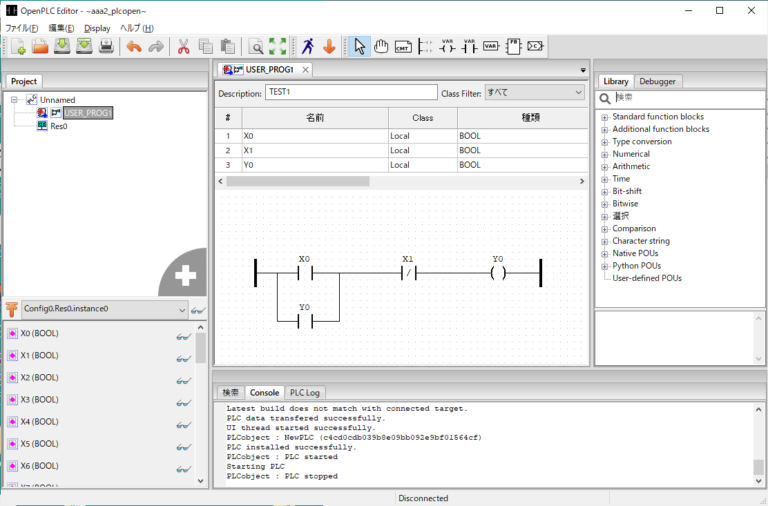Image resolution: width=768 pixels, height=506 pixels.
Task: Click the orange down-arrow transfer icon
Action: [x=328, y=46]
